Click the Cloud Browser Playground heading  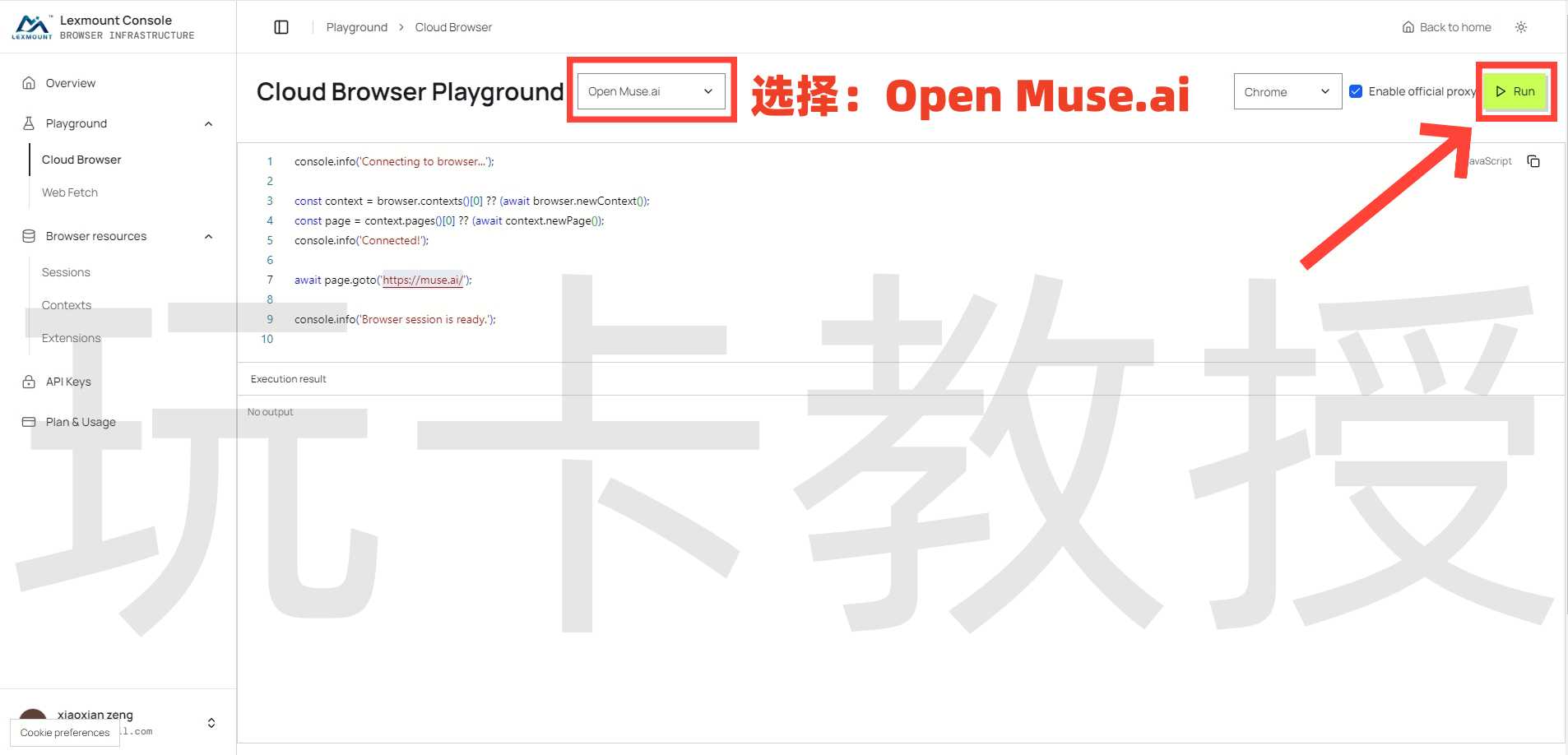point(411,91)
